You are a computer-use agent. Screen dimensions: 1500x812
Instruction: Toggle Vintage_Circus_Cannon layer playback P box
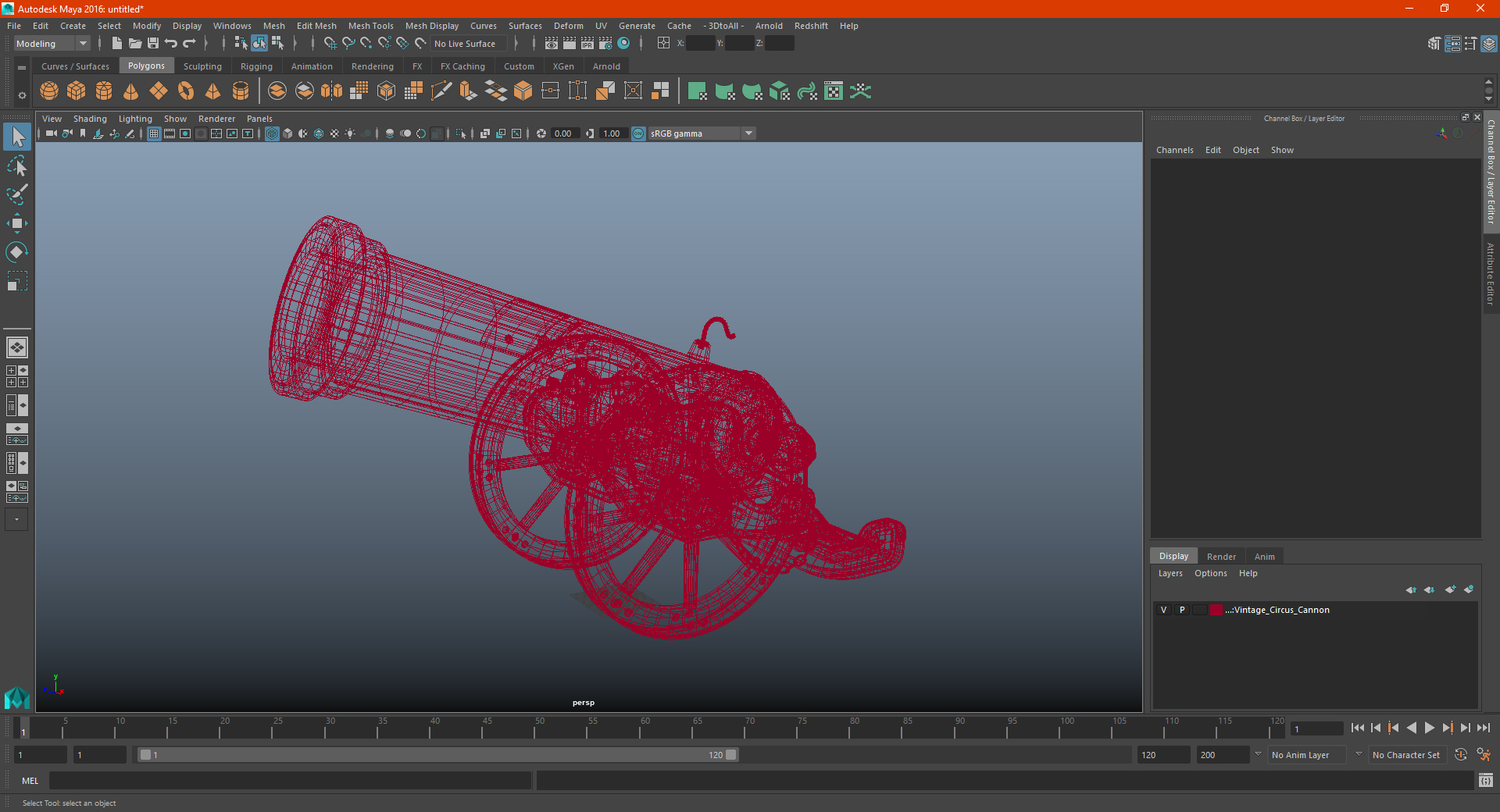1182,610
